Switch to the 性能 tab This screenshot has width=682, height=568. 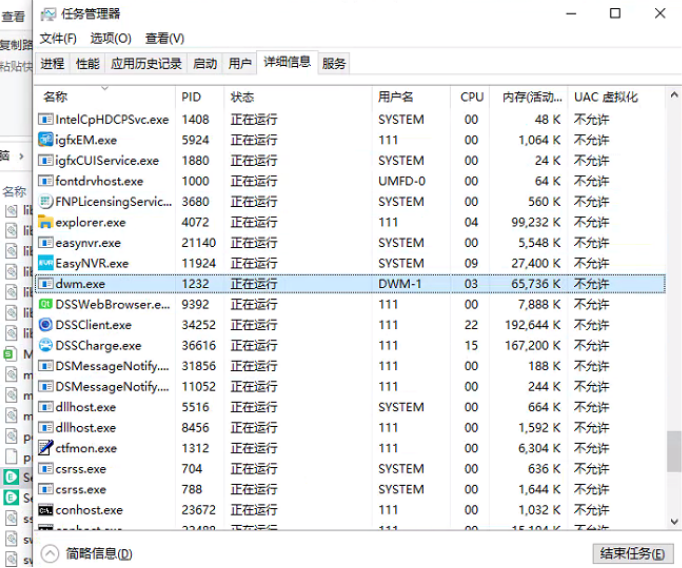87,63
